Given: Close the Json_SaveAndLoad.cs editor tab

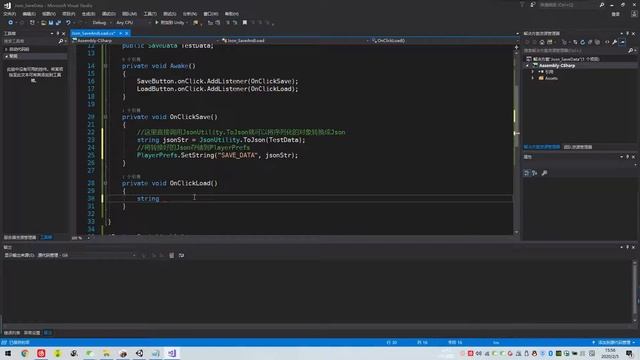Looking at the screenshot, I should coord(127,33).
